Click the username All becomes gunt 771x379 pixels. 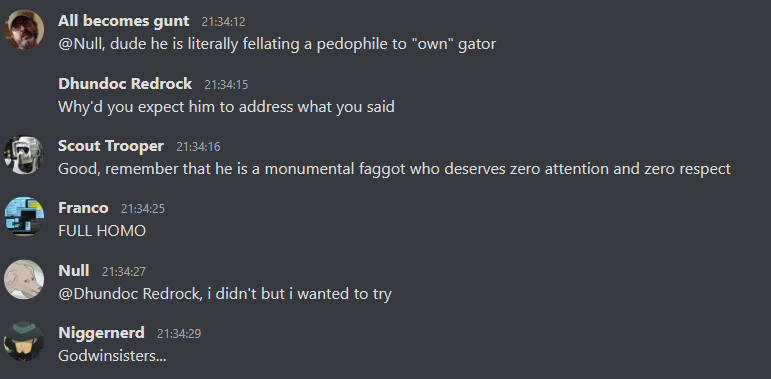coord(123,21)
